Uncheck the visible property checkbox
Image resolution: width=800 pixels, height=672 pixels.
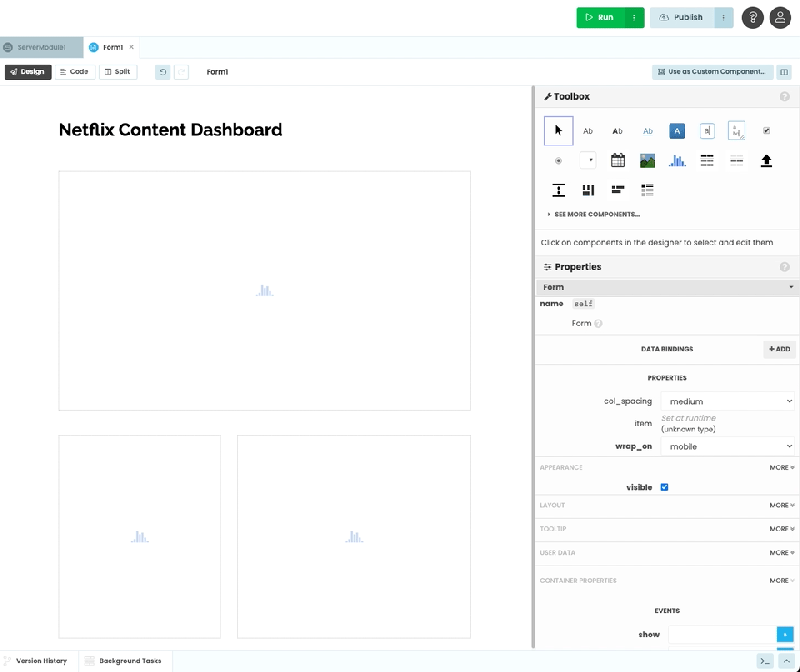(x=664, y=487)
